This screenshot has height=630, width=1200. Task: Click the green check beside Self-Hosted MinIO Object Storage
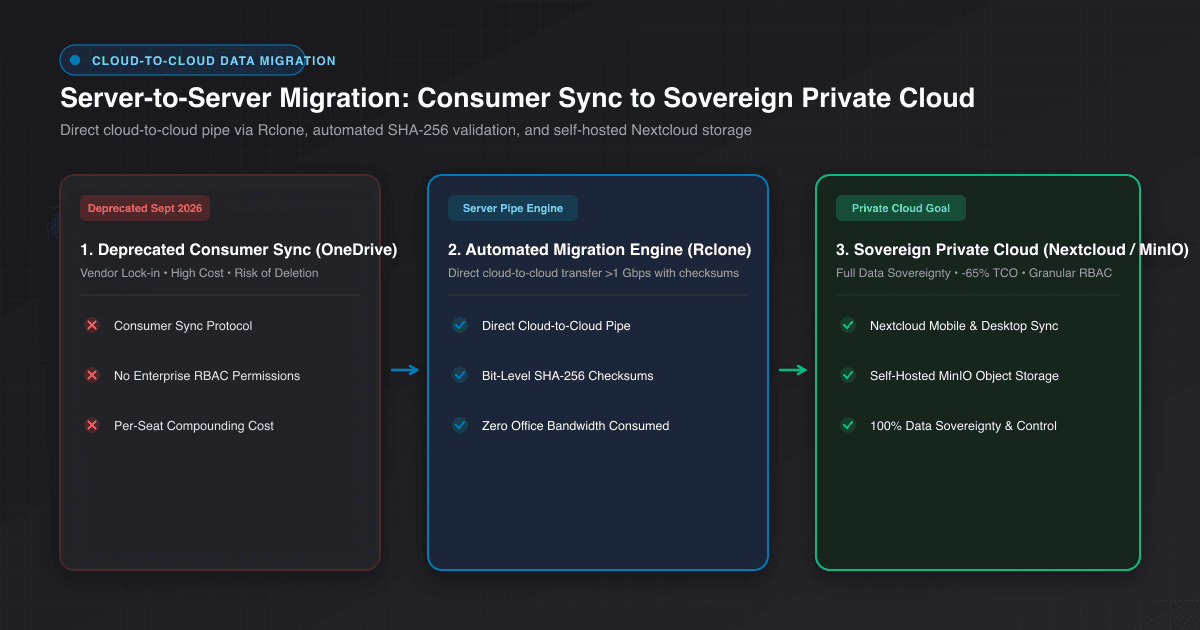pyautogui.click(x=848, y=376)
